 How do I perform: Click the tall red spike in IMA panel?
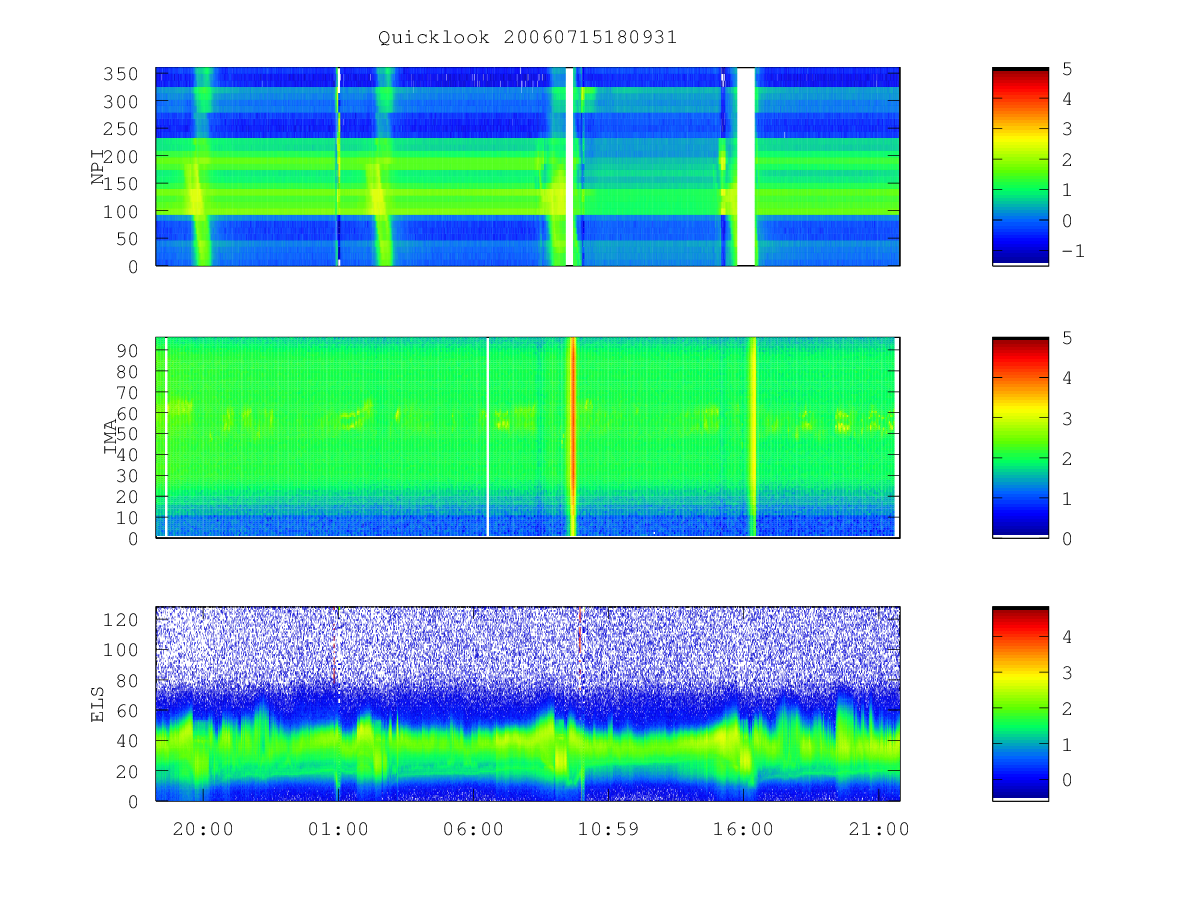pyautogui.click(x=572, y=437)
